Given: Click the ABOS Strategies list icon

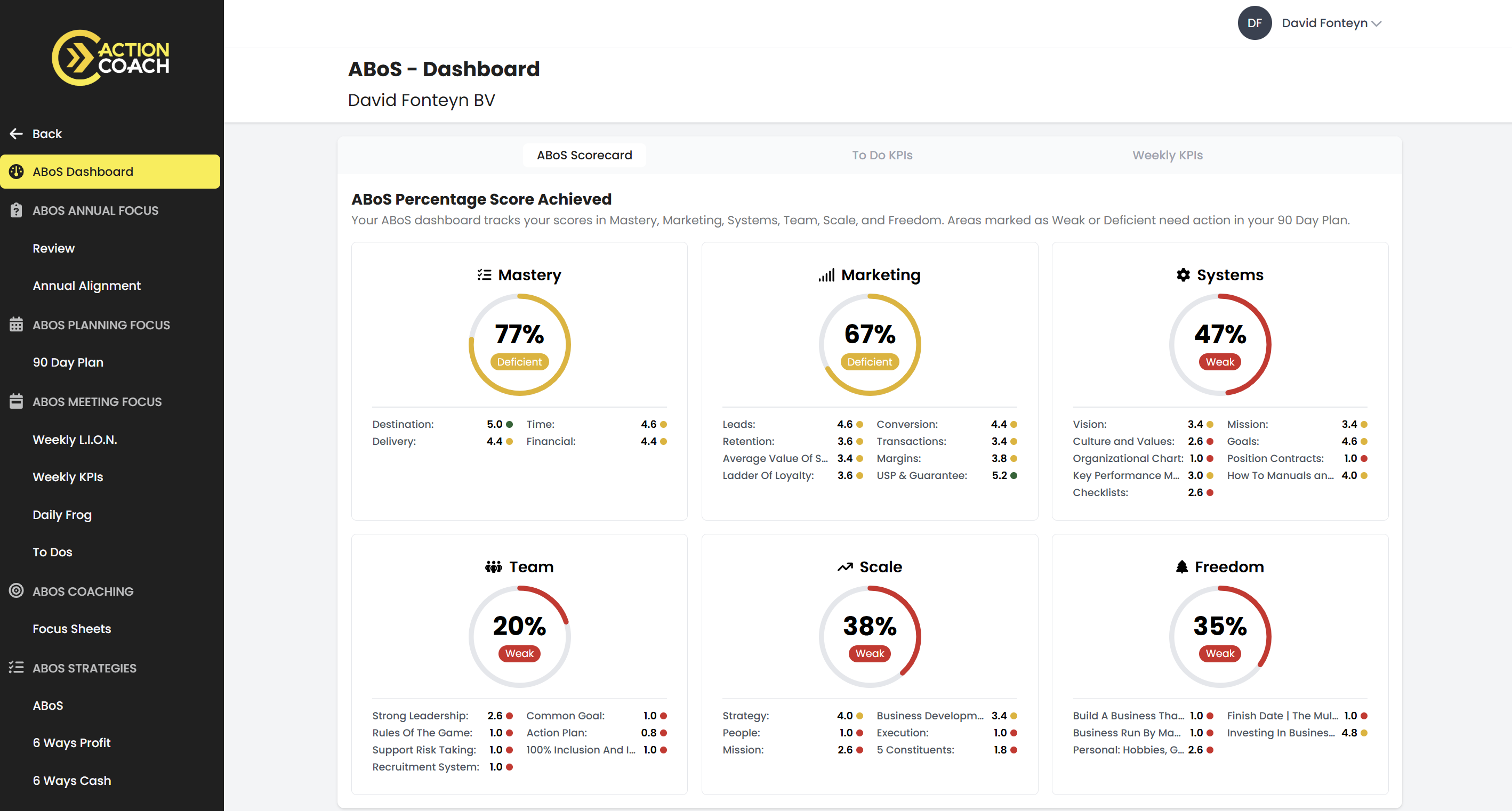Looking at the screenshot, I should pyautogui.click(x=17, y=668).
